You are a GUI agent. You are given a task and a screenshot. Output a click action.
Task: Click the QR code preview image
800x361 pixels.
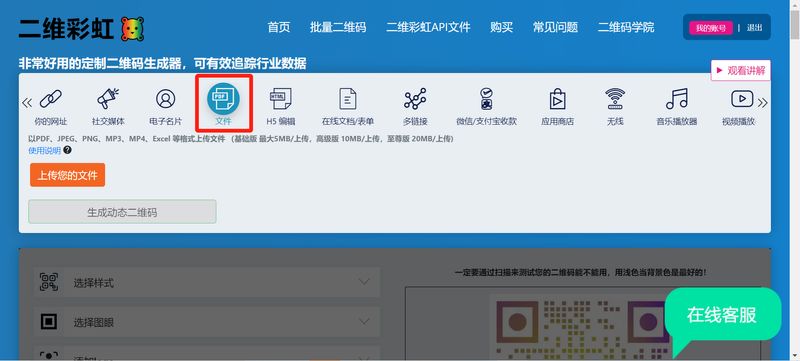[x=583, y=326]
